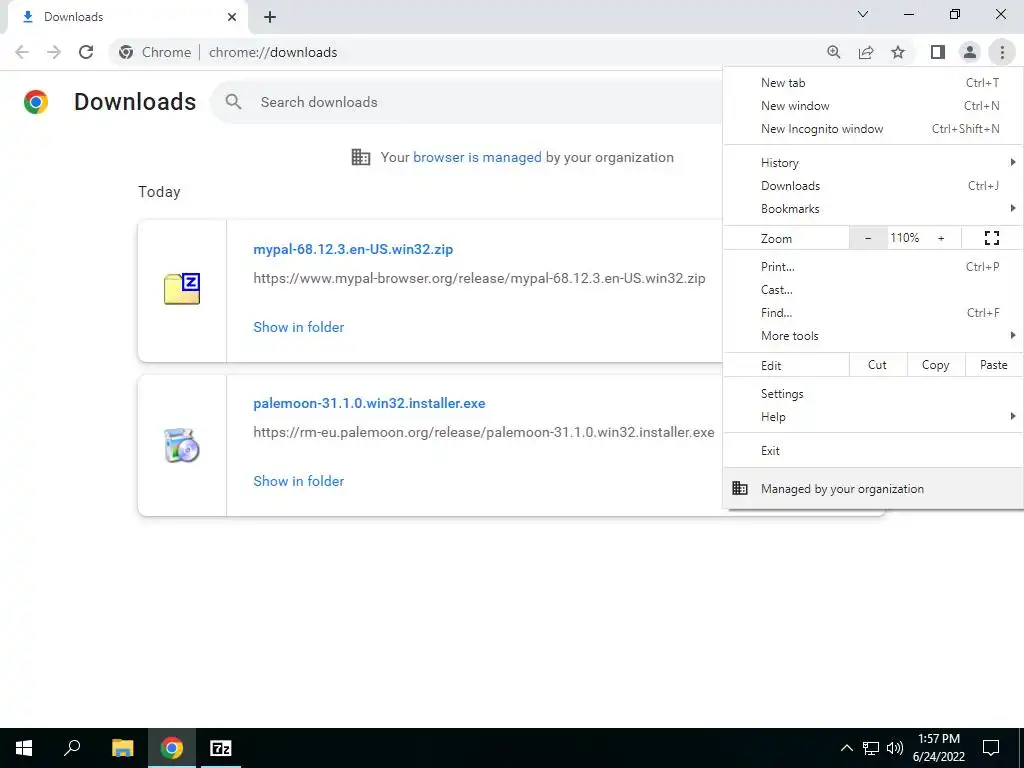Click the organization building icon in menu
Screen dimensions: 1024x768
[740, 488]
